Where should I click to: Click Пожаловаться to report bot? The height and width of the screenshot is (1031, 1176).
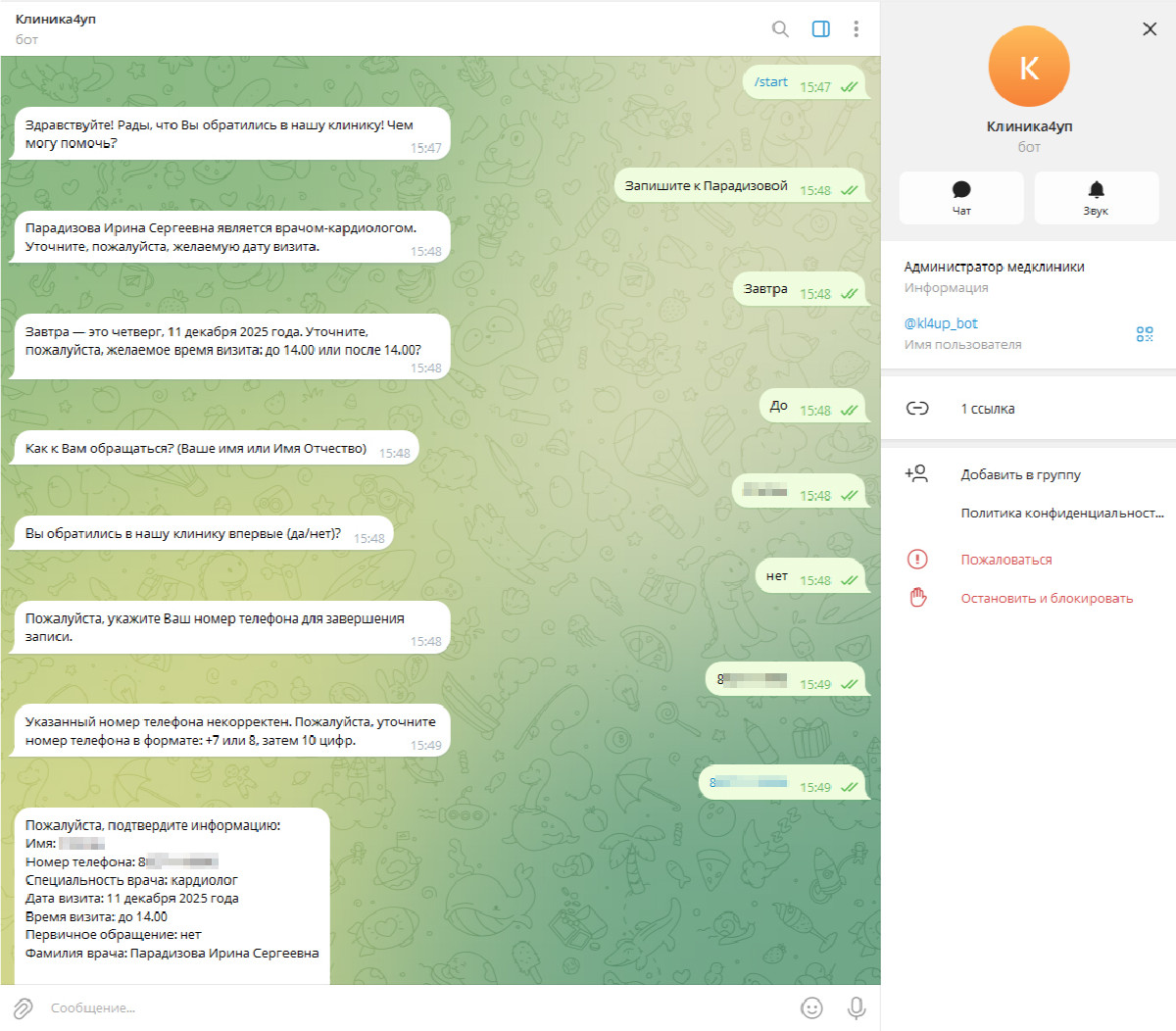1006,560
